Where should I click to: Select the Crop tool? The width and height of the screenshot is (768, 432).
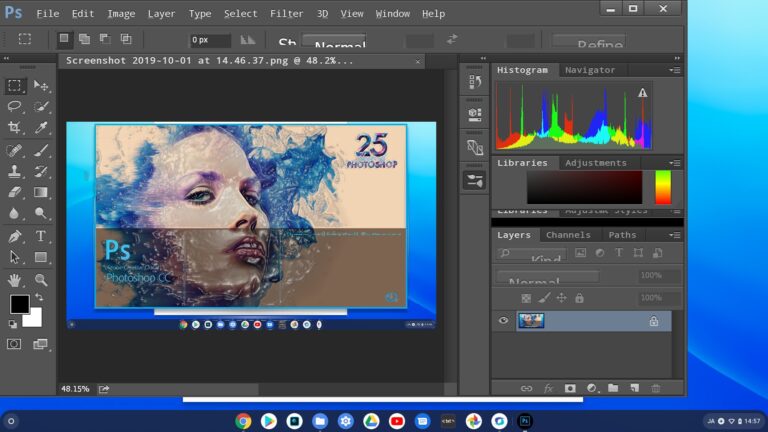pyautogui.click(x=14, y=127)
